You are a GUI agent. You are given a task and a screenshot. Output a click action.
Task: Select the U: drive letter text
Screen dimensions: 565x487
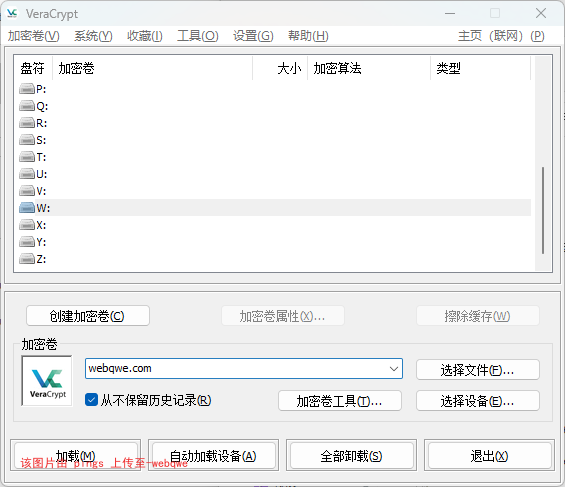[41, 174]
